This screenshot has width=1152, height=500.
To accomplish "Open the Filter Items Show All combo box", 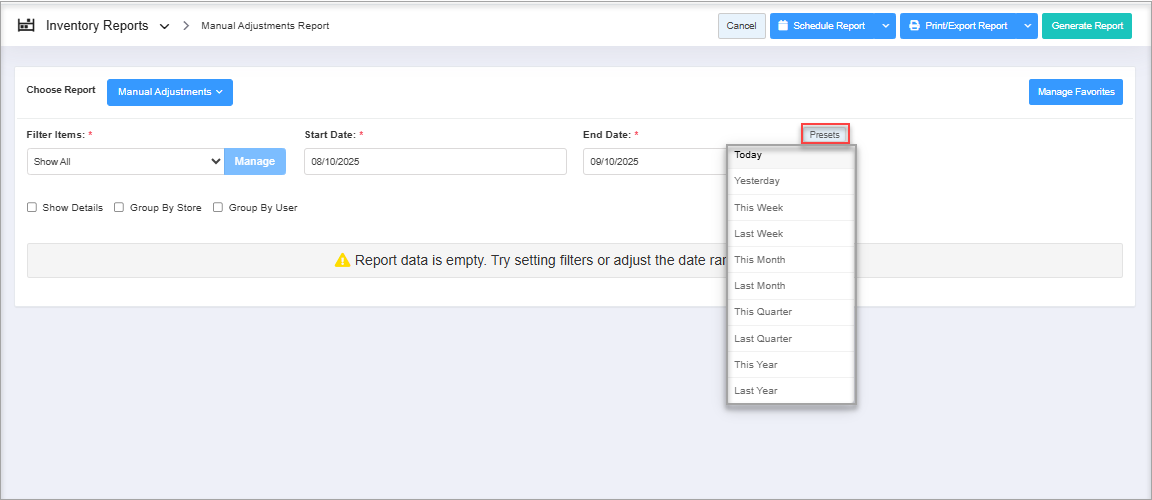I will point(126,161).
